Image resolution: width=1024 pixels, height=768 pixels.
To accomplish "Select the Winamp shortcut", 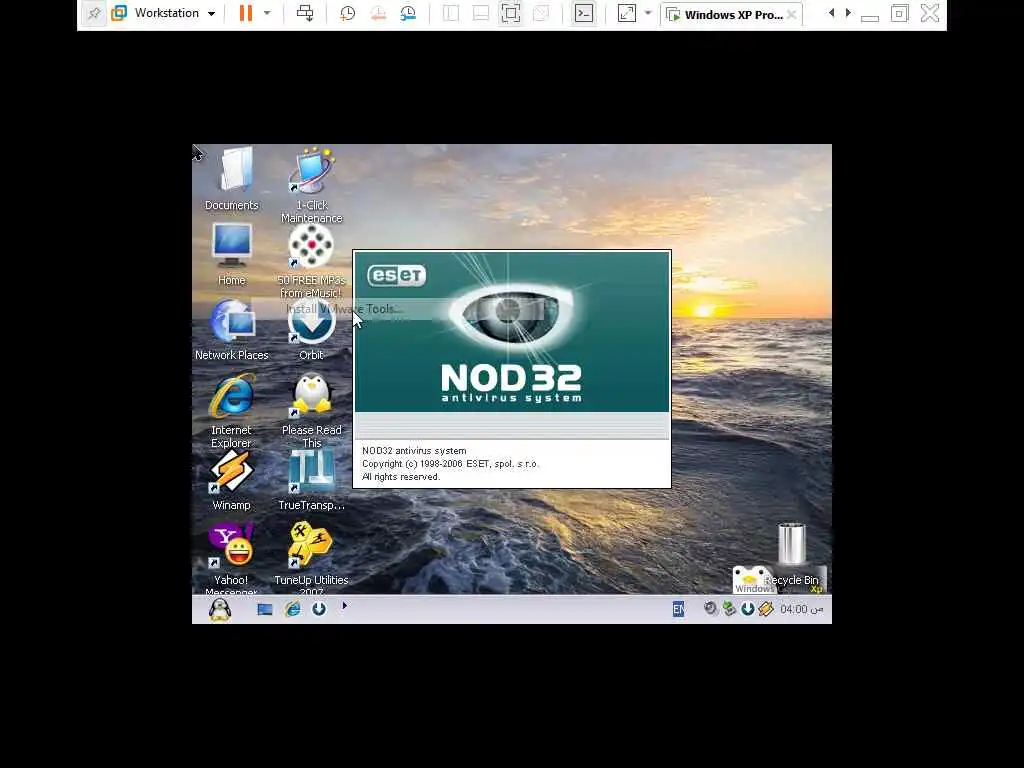I will pyautogui.click(x=231, y=480).
